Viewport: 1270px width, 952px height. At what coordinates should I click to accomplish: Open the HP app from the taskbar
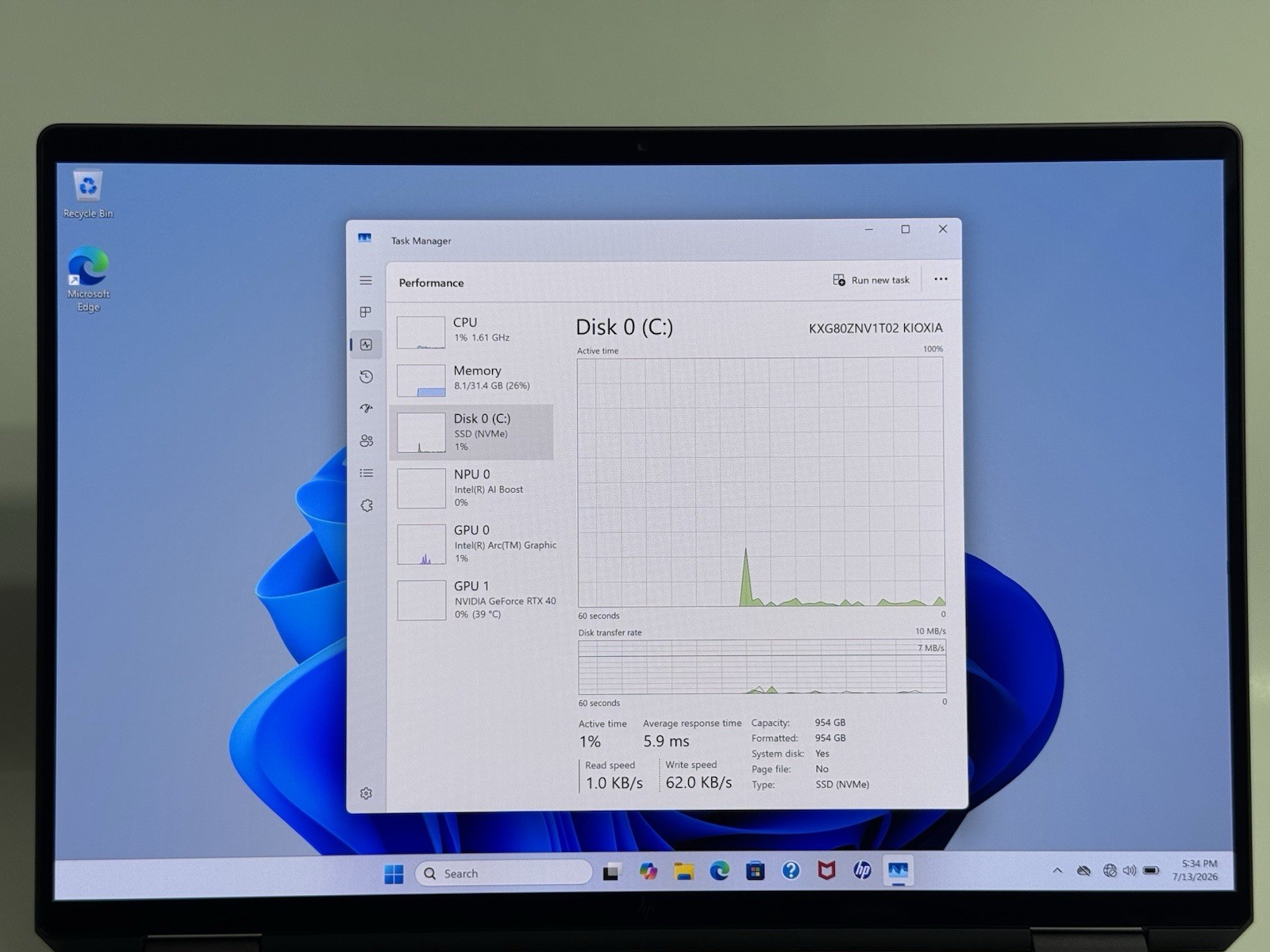862,871
